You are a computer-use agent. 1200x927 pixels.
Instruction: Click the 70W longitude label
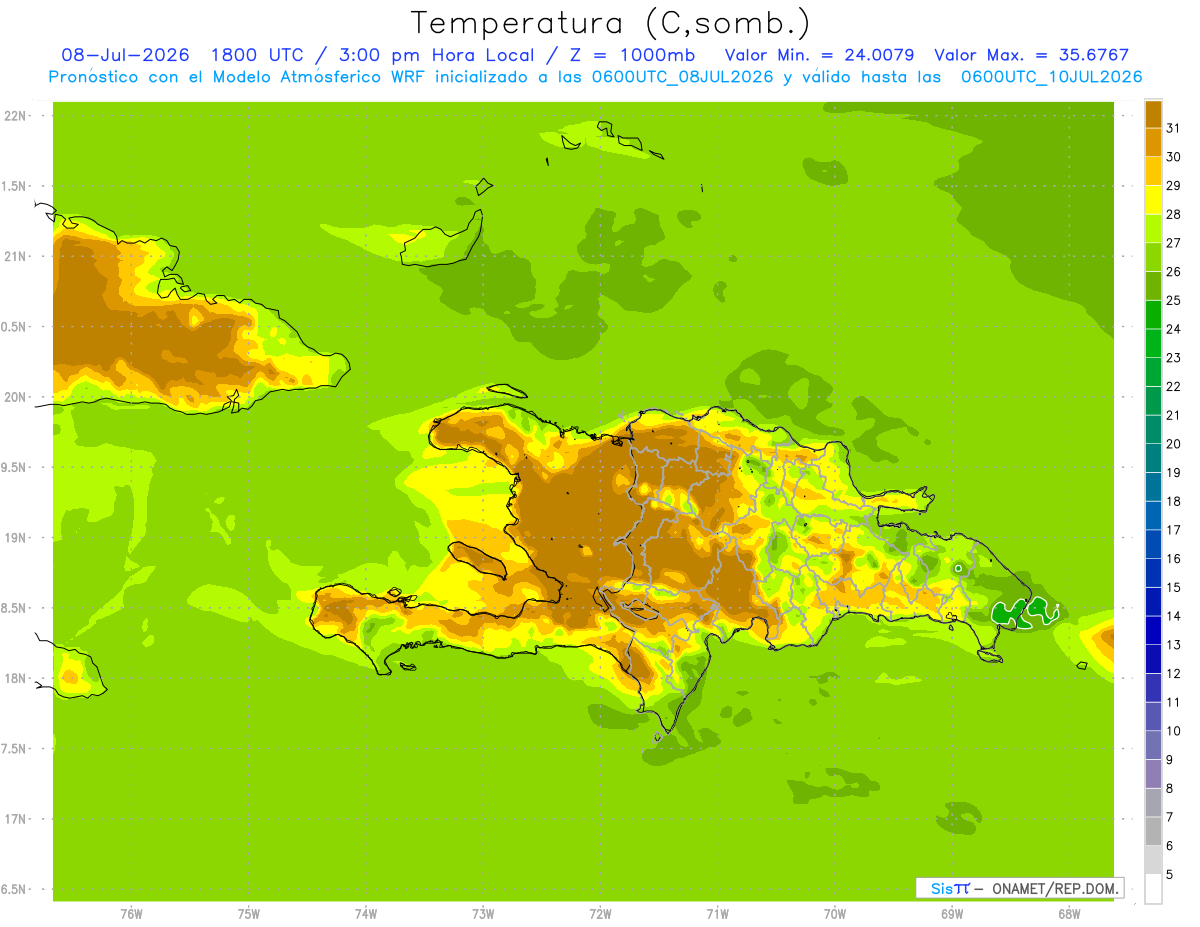[x=835, y=913]
